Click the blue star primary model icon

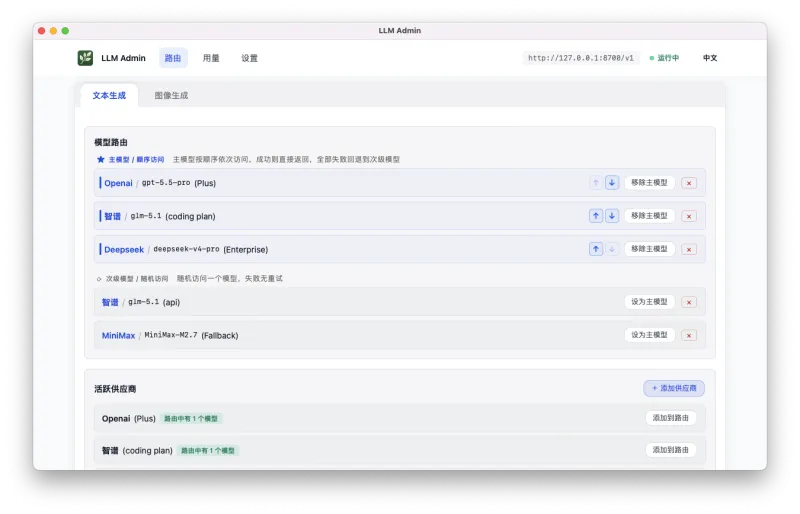coord(101,159)
